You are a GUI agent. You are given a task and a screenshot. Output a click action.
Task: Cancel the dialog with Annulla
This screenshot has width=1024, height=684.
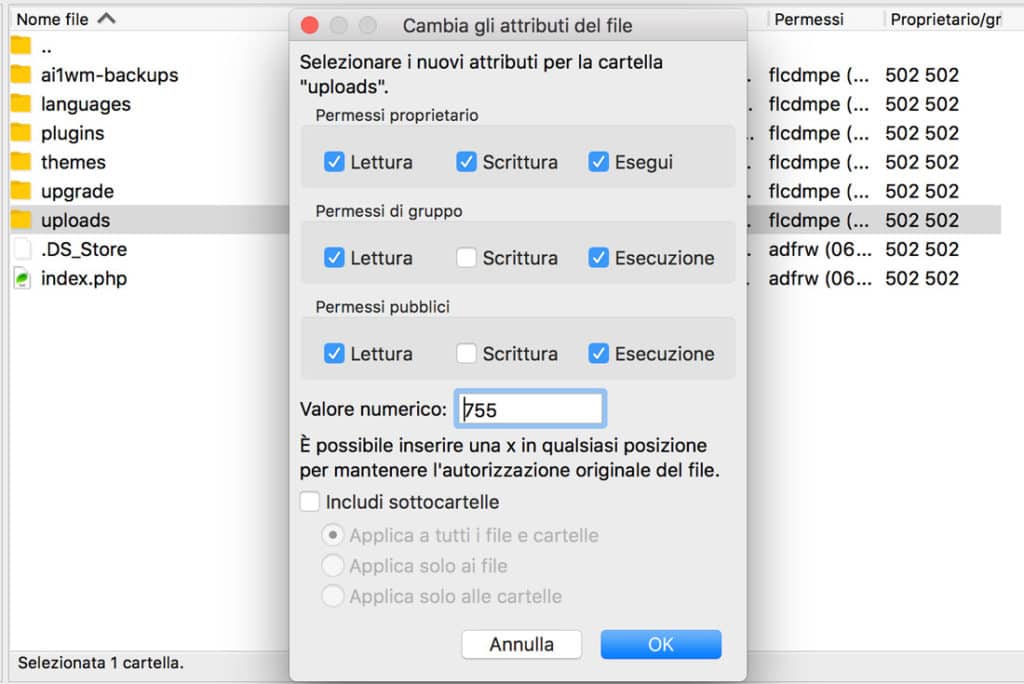522,645
